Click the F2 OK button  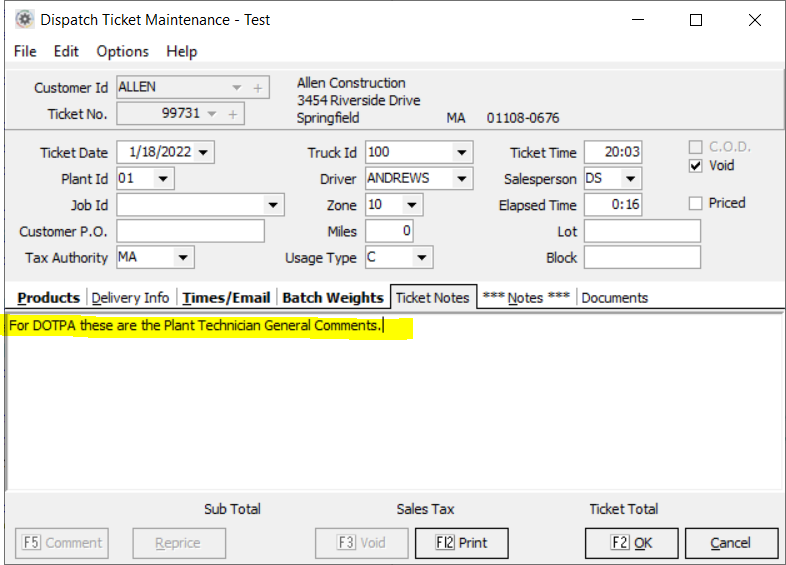(x=631, y=543)
